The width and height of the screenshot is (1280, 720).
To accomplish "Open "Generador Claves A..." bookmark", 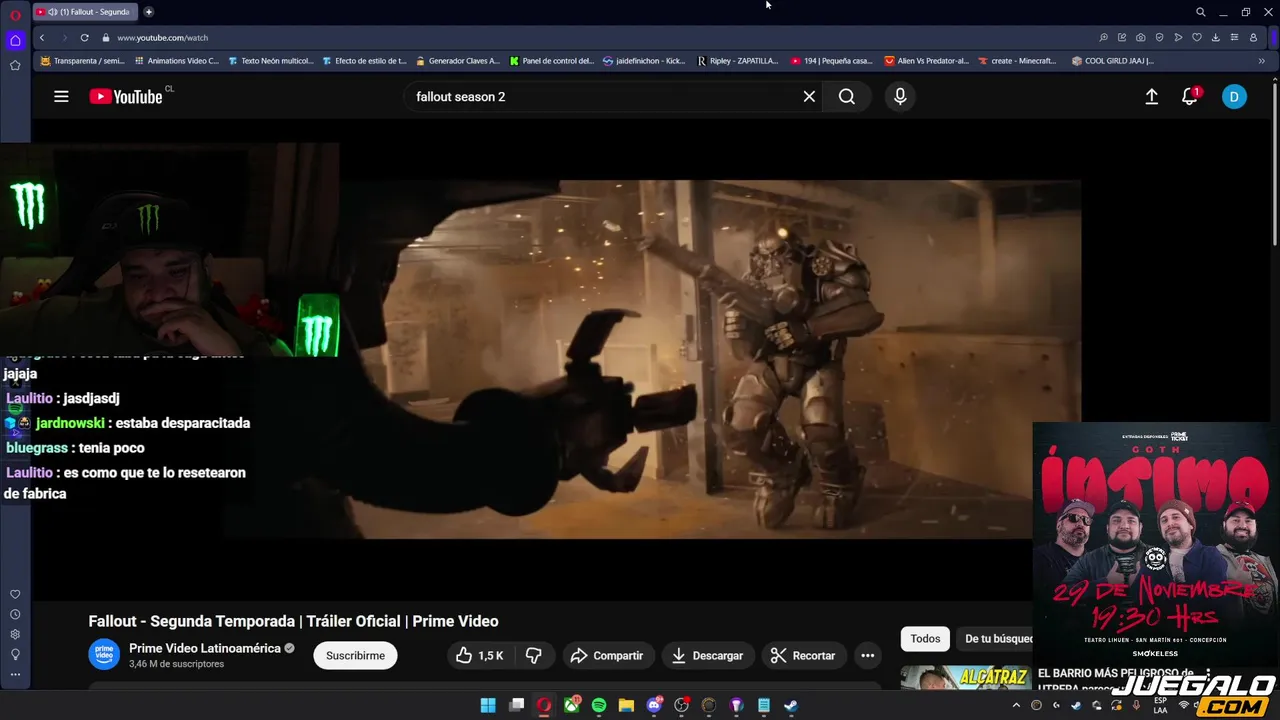I will (x=457, y=61).
